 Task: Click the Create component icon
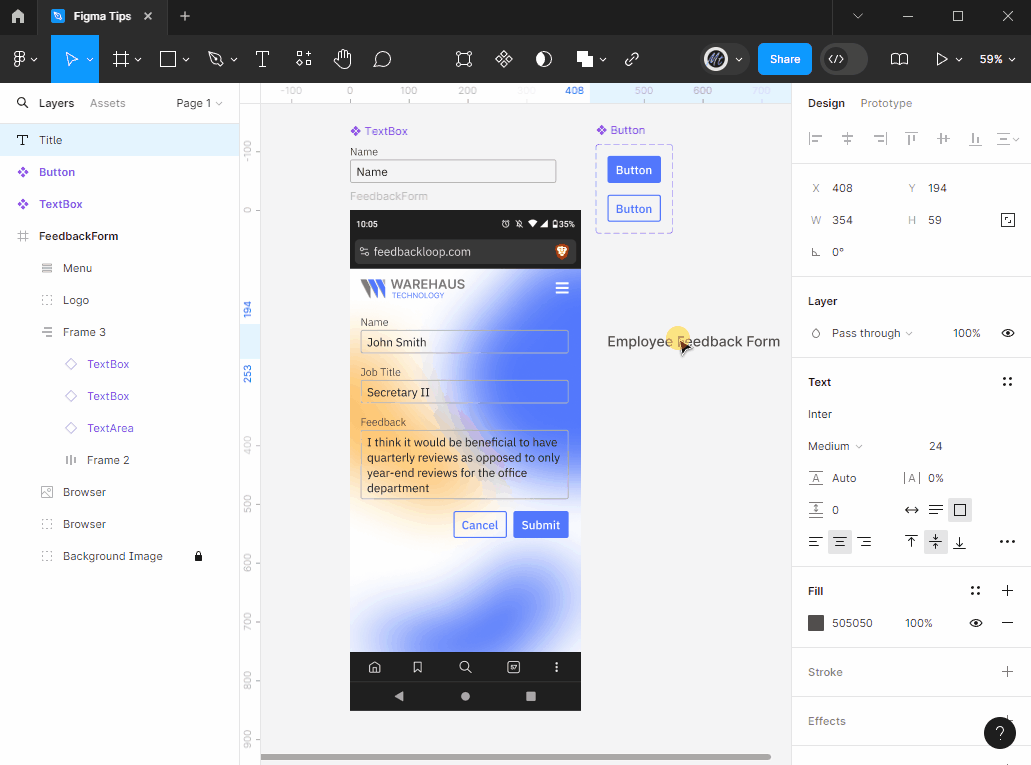[504, 59]
